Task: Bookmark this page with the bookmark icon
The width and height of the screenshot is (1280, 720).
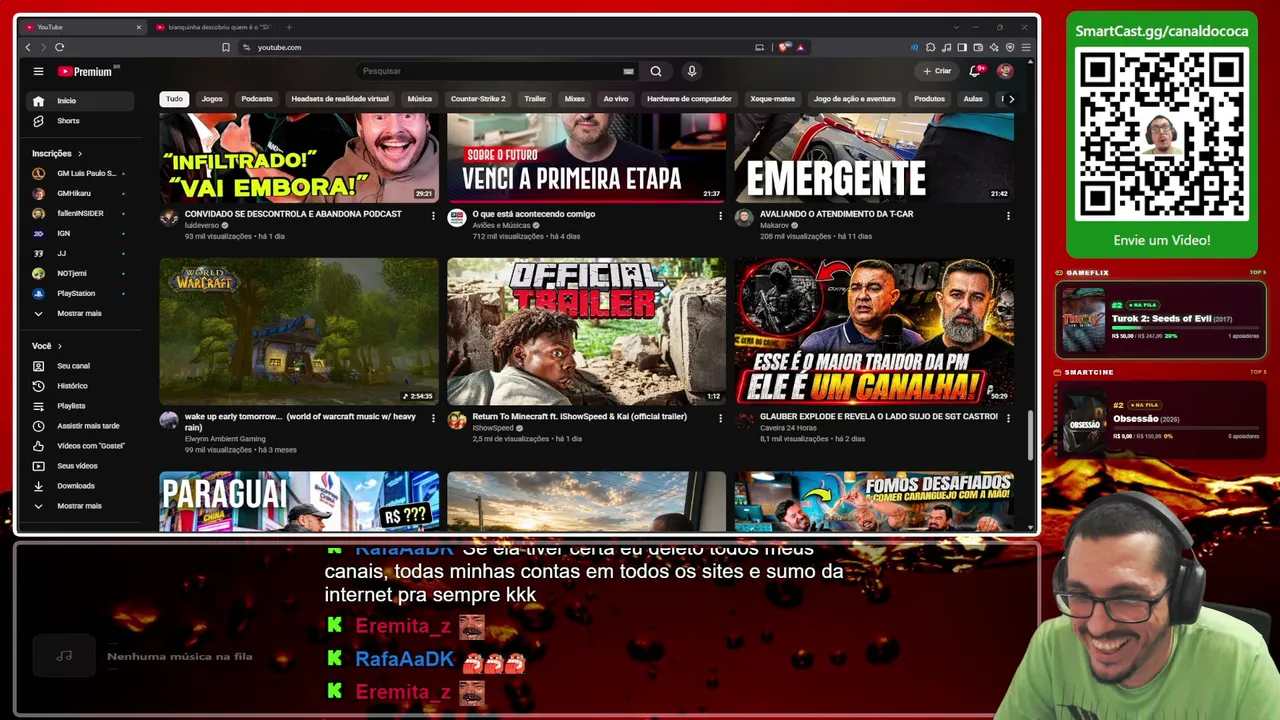Action: click(226, 47)
